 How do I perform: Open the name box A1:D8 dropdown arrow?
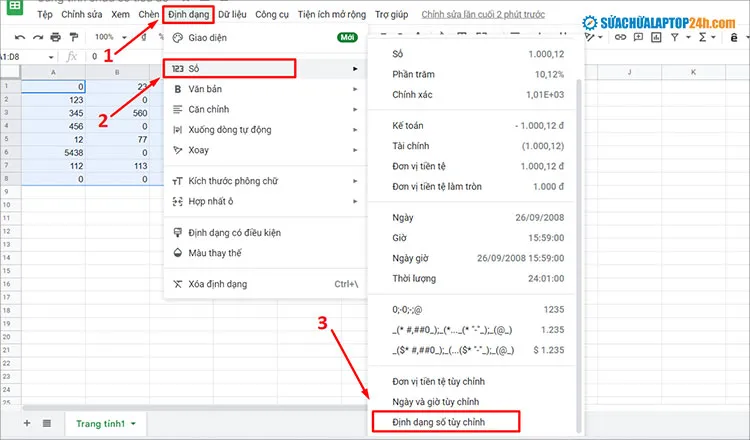51,57
